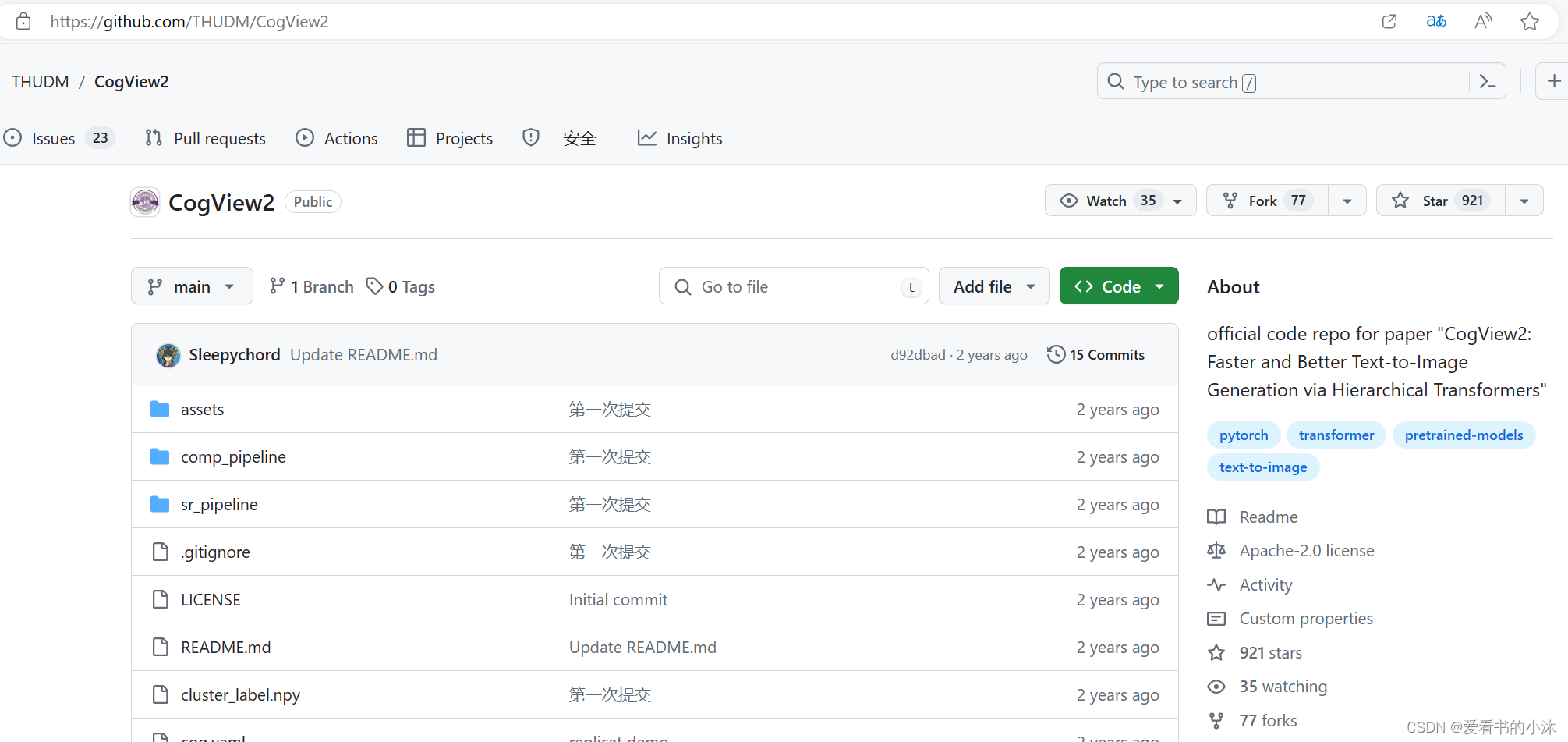
Task: Open the sr_pipeline folder
Action: tap(219, 505)
